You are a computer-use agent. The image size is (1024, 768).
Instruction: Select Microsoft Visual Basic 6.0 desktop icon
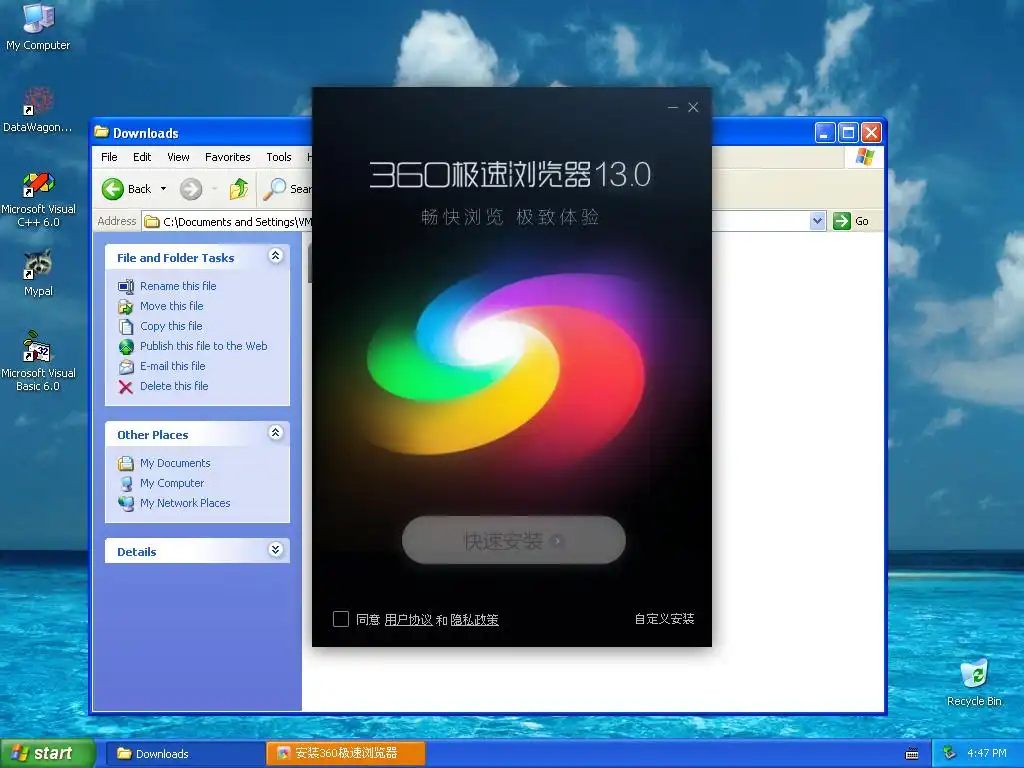[x=38, y=362]
